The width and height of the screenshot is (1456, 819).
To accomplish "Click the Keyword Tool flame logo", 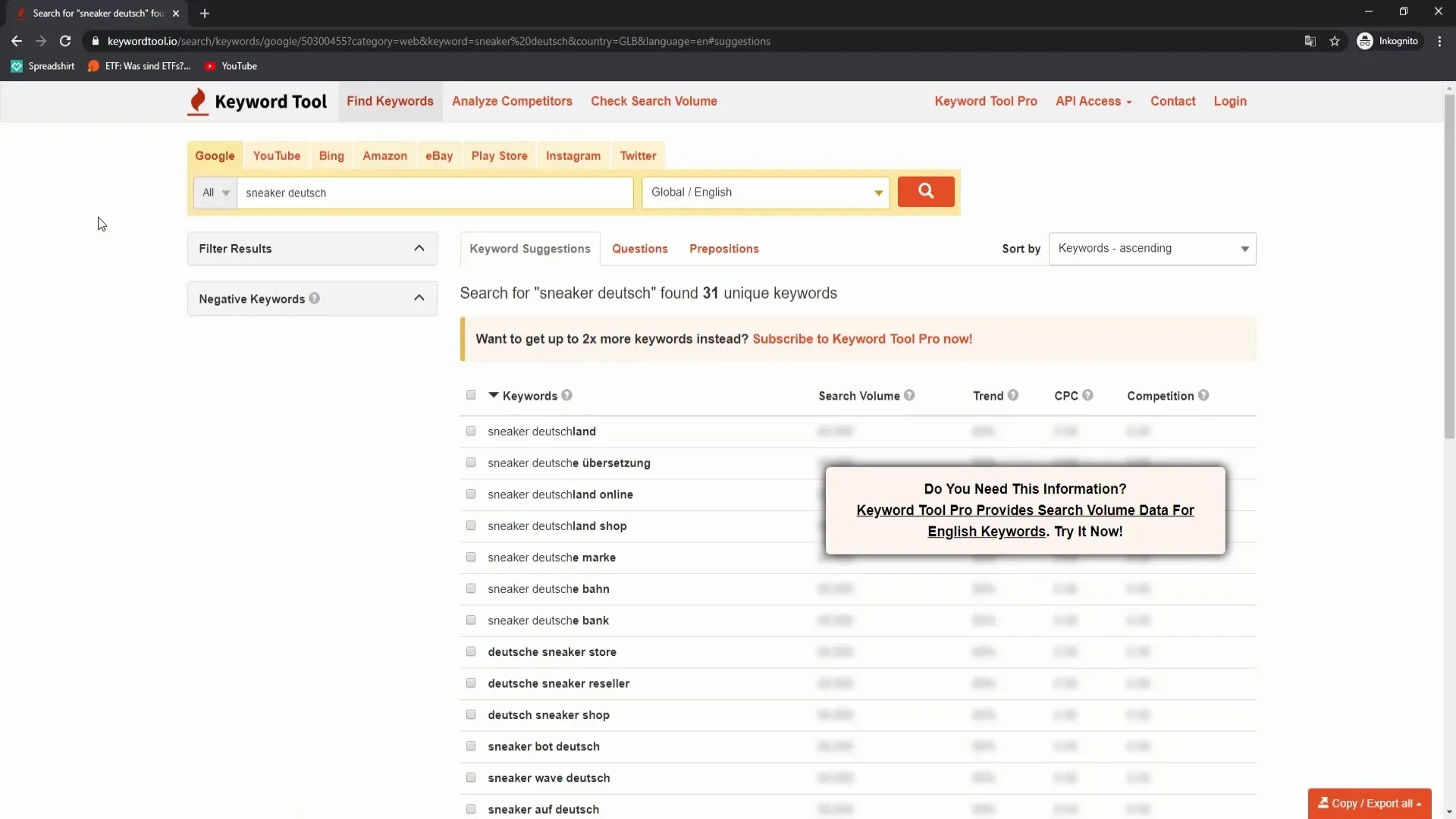I will 198,102.
